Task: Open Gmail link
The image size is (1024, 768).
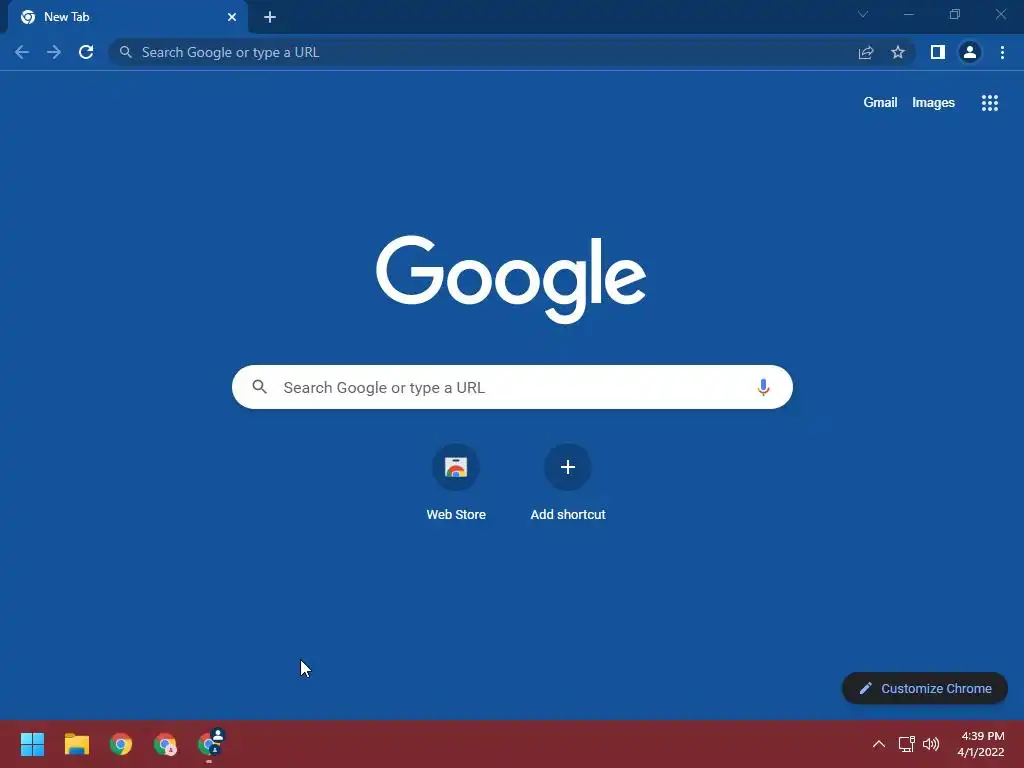Action: tap(880, 103)
